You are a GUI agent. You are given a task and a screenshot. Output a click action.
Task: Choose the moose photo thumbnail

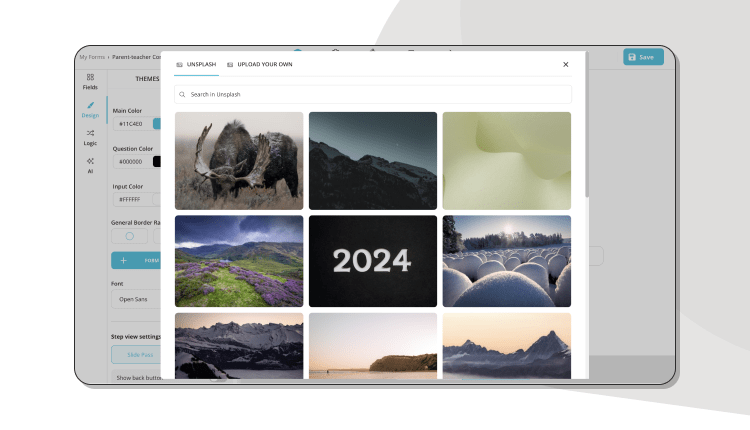(239, 160)
